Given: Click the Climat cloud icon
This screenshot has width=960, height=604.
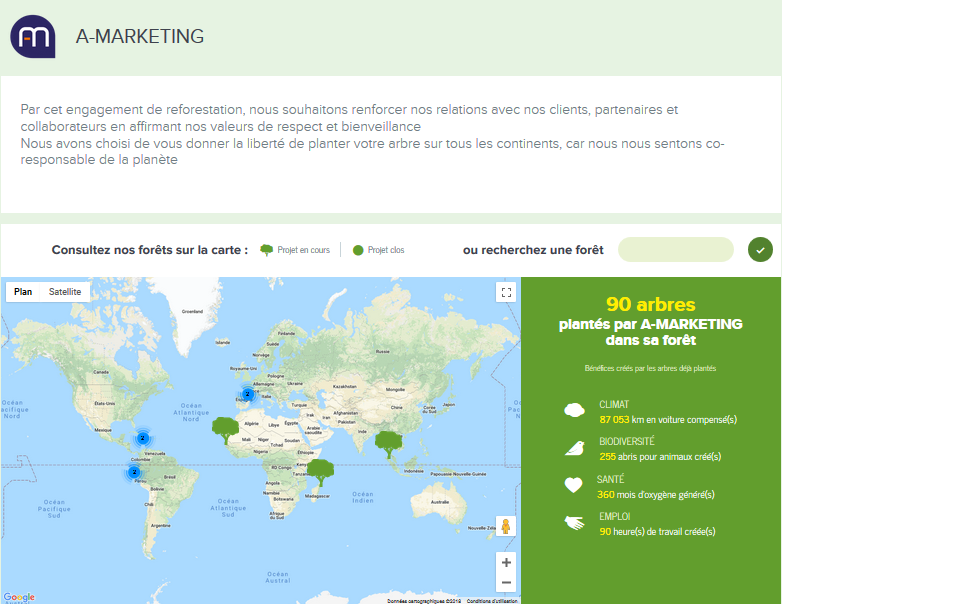Looking at the screenshot, I should click(x=574, y=410).
